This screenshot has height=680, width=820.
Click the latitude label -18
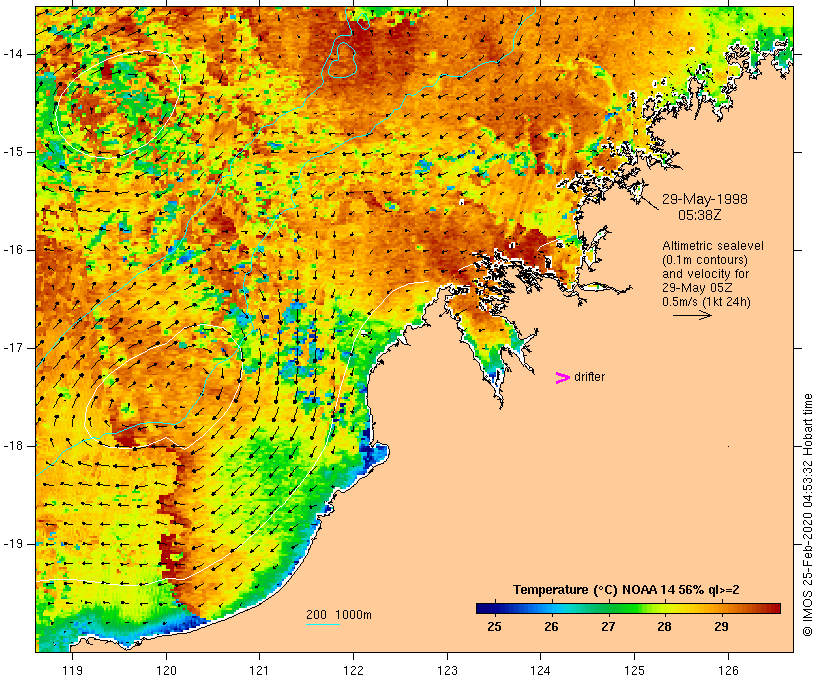coord(13,446)
